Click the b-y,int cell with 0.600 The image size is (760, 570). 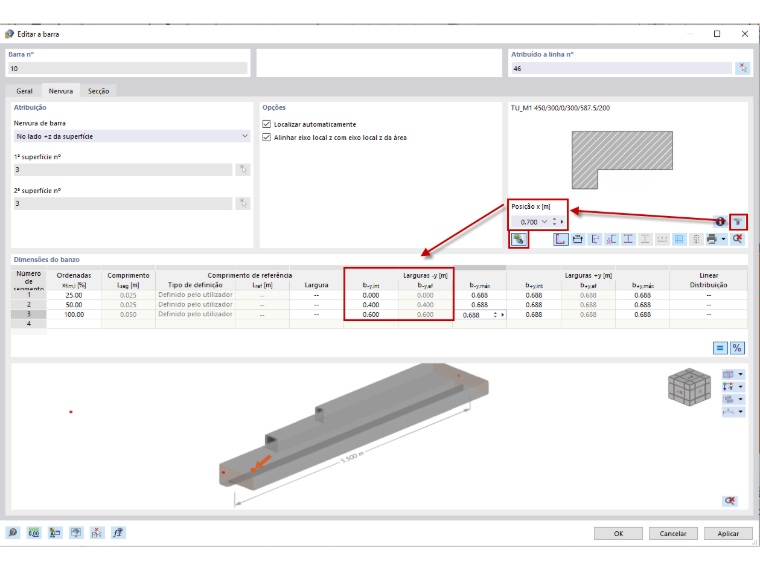click(371, 315)
